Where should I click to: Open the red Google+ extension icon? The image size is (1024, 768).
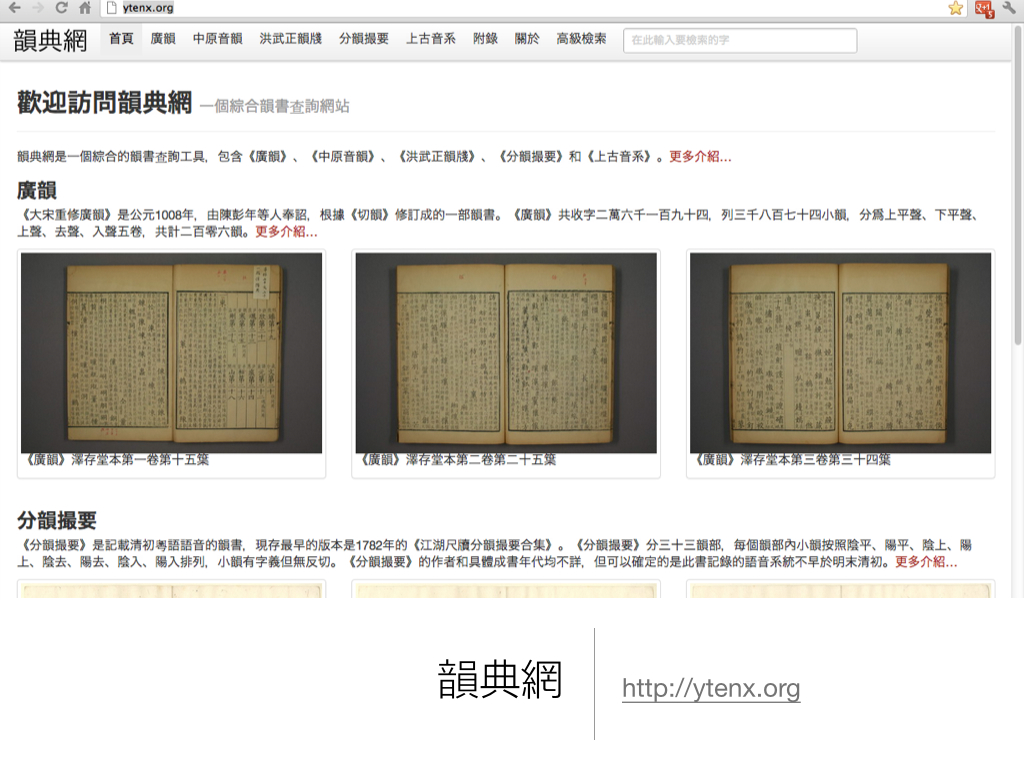(984, 9)
